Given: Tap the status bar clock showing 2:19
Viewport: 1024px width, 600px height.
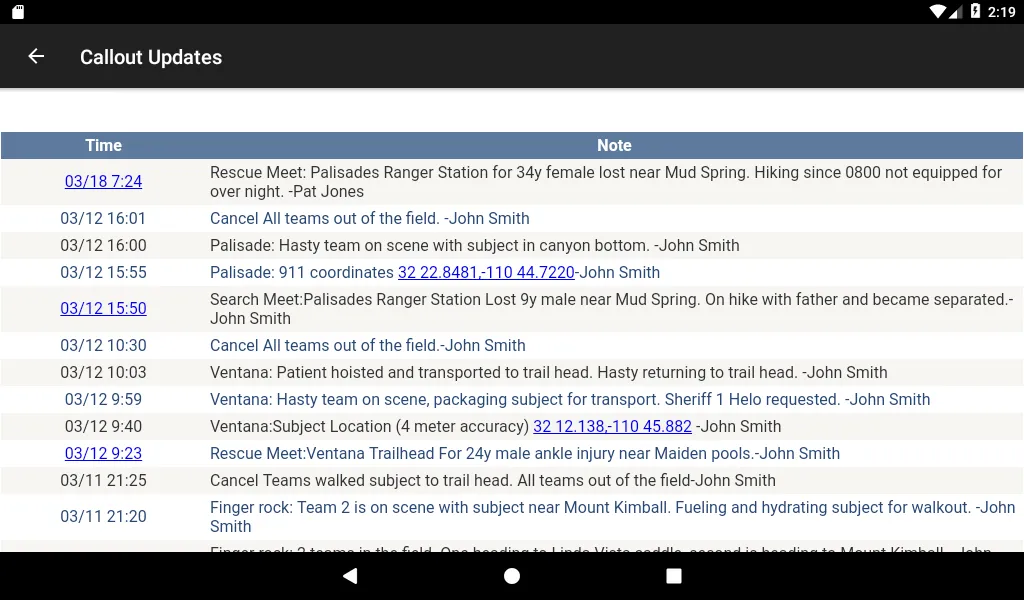Looking at the screenshot, I should click(1001, 12).
